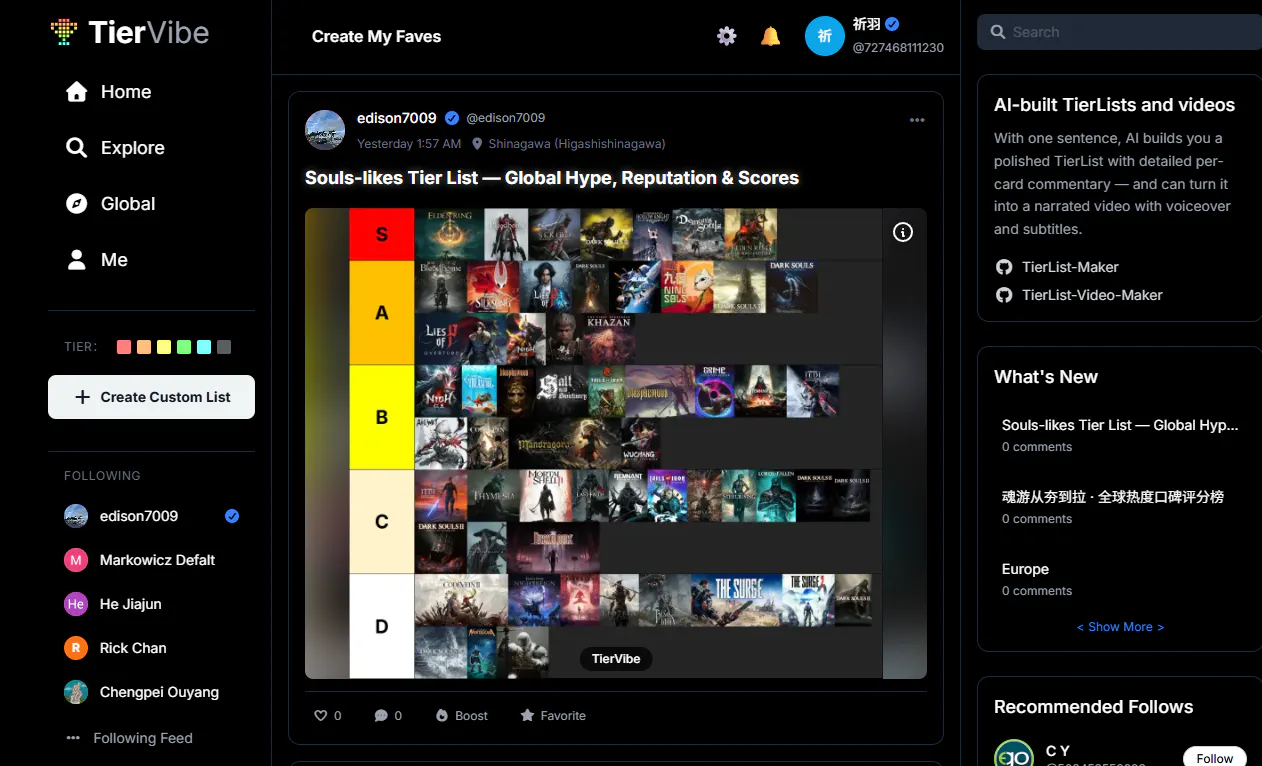Viewport: 1262px width, 766px height.
Task: Pick the red tier color swatch
Action: pos(124,347)
